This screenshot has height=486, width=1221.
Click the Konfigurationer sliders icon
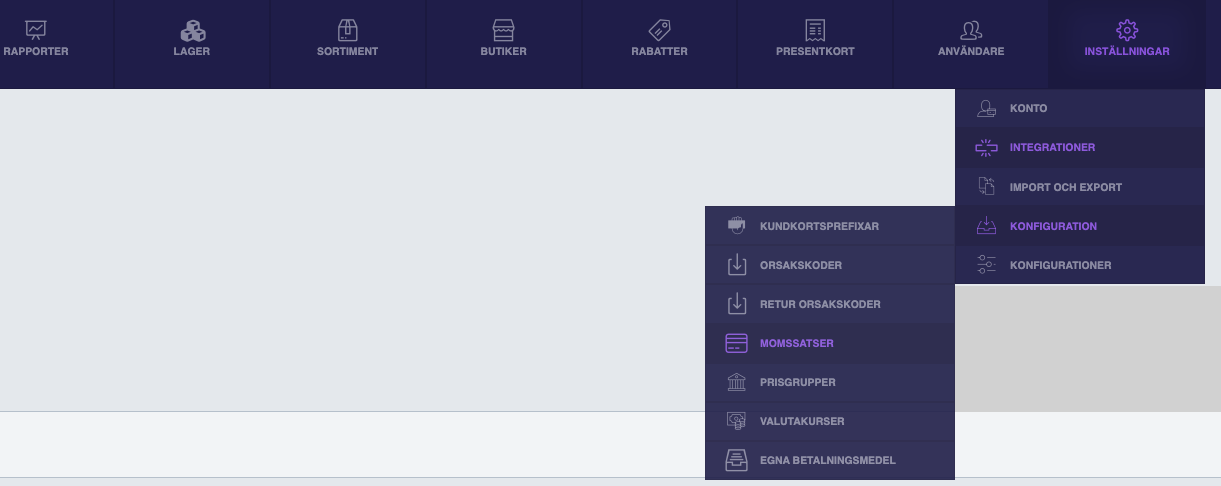(x=987, y=265)
